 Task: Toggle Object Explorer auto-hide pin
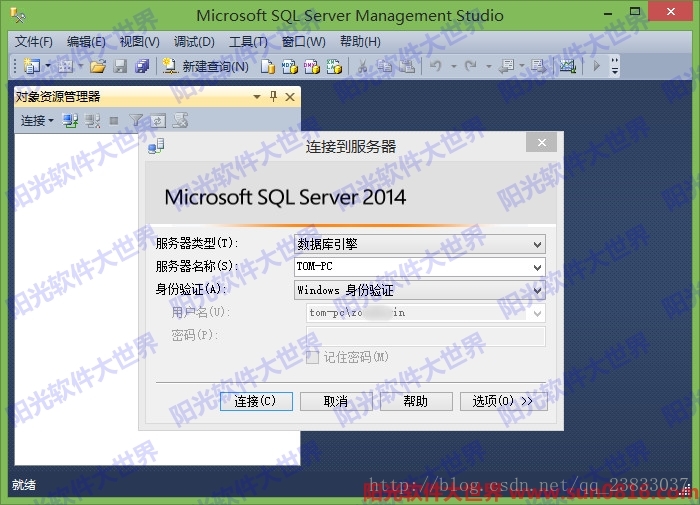tap(273, 96)
